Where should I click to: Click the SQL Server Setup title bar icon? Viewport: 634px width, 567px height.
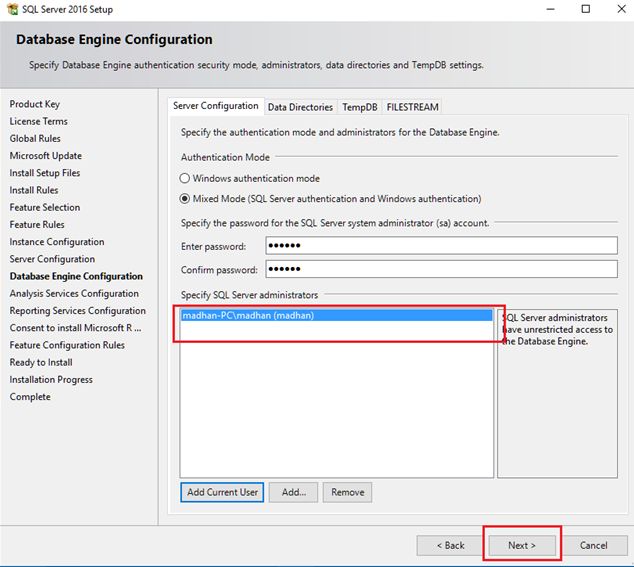point(10,9)
